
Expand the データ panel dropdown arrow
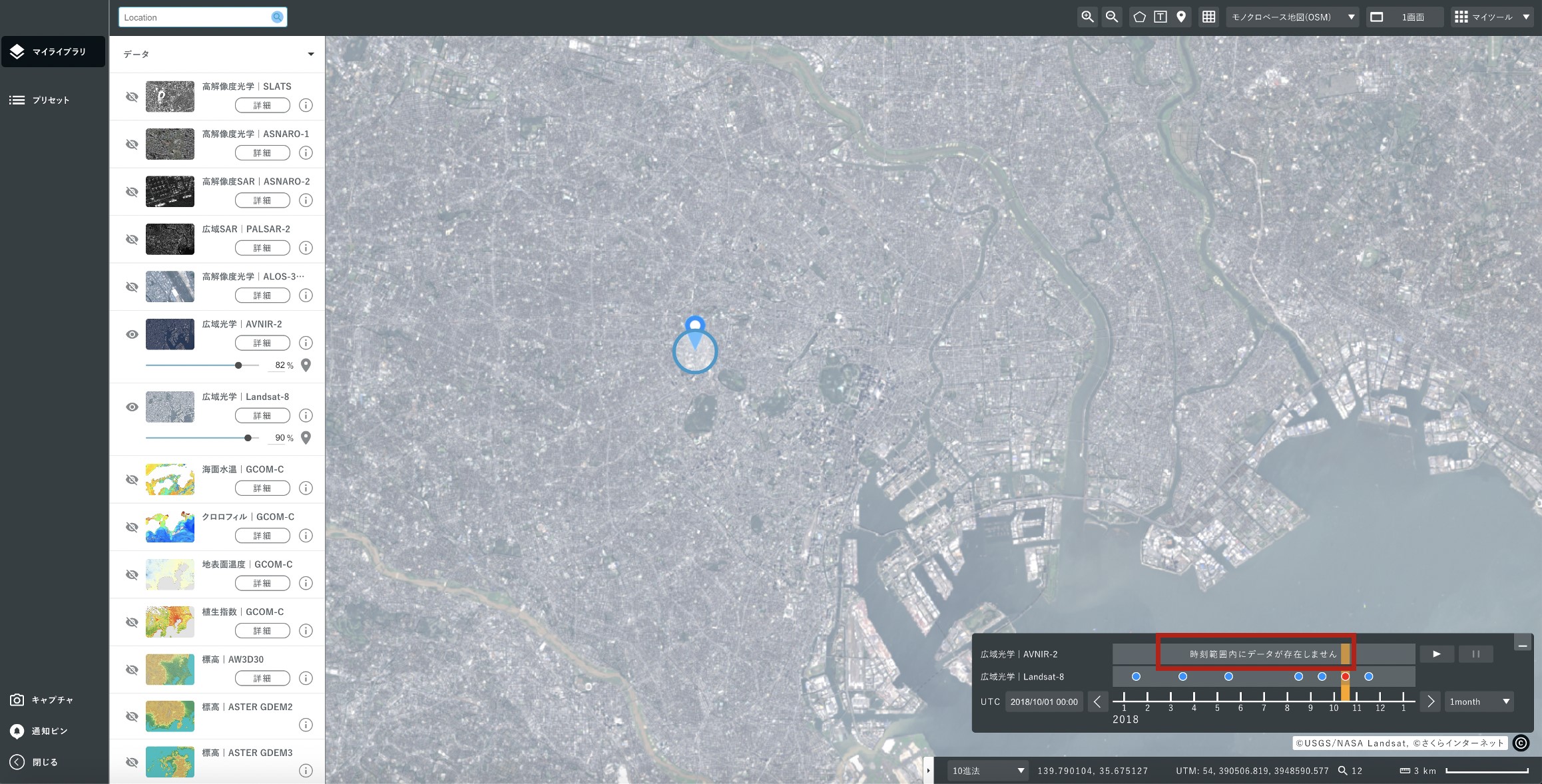coord(311,54)
